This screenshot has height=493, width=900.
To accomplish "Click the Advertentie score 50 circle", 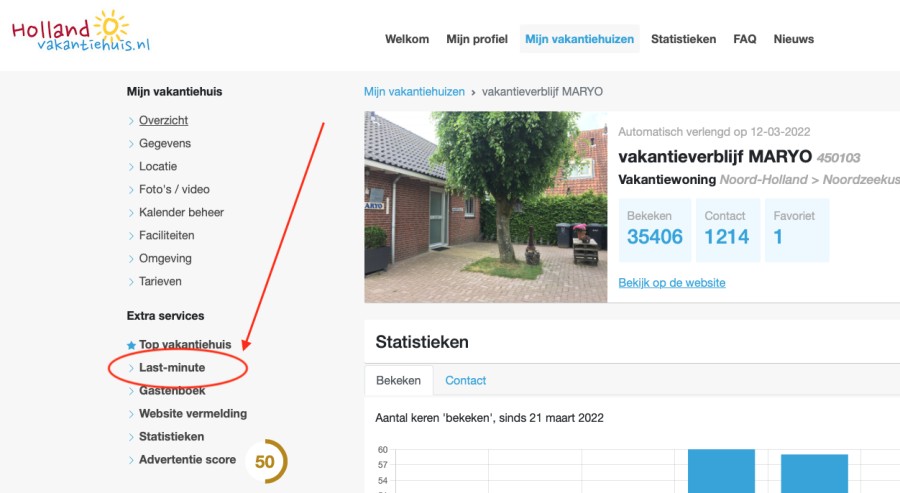I will (265, 461).
